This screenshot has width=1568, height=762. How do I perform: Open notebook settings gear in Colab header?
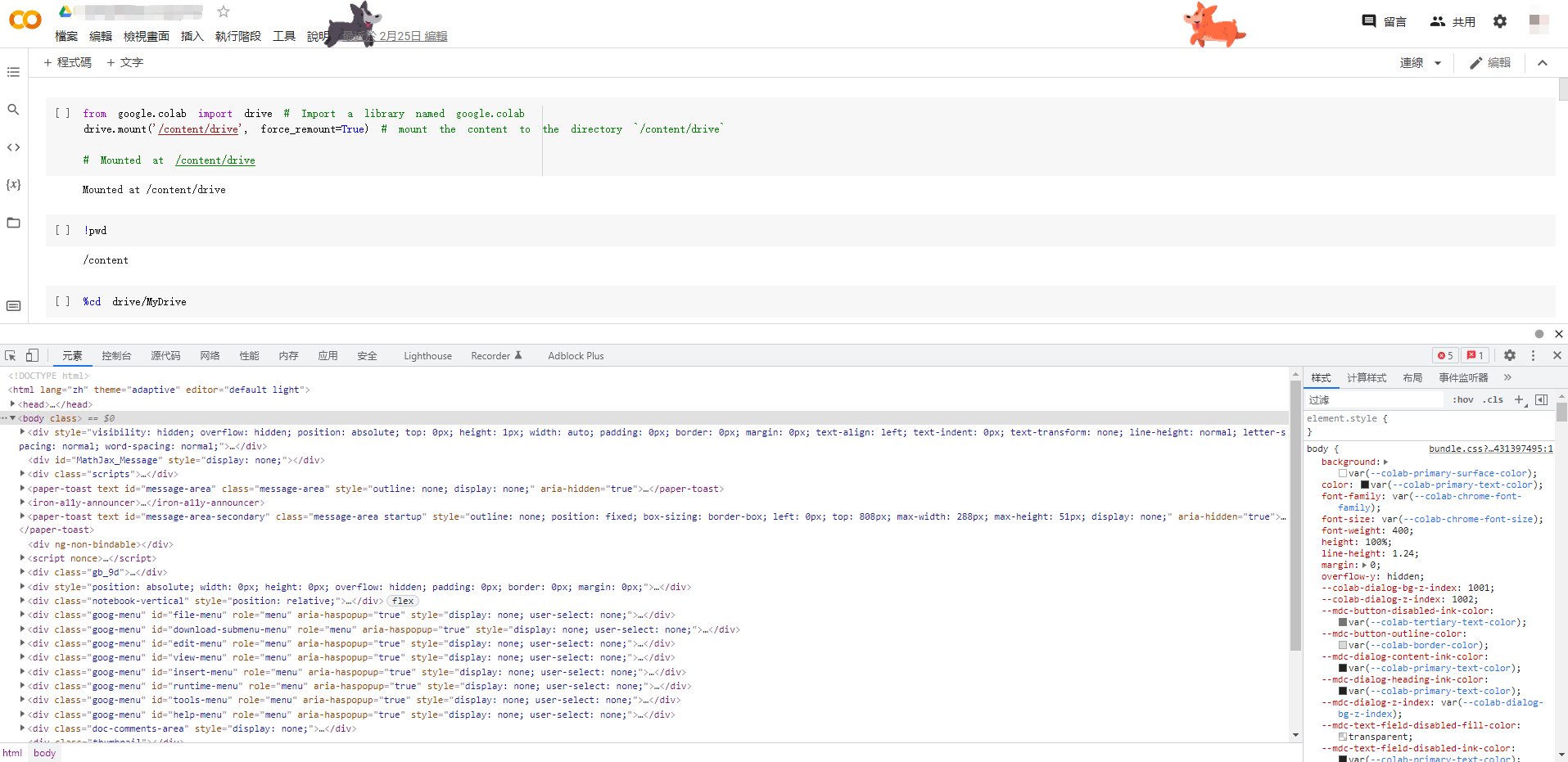[1500, 21]
